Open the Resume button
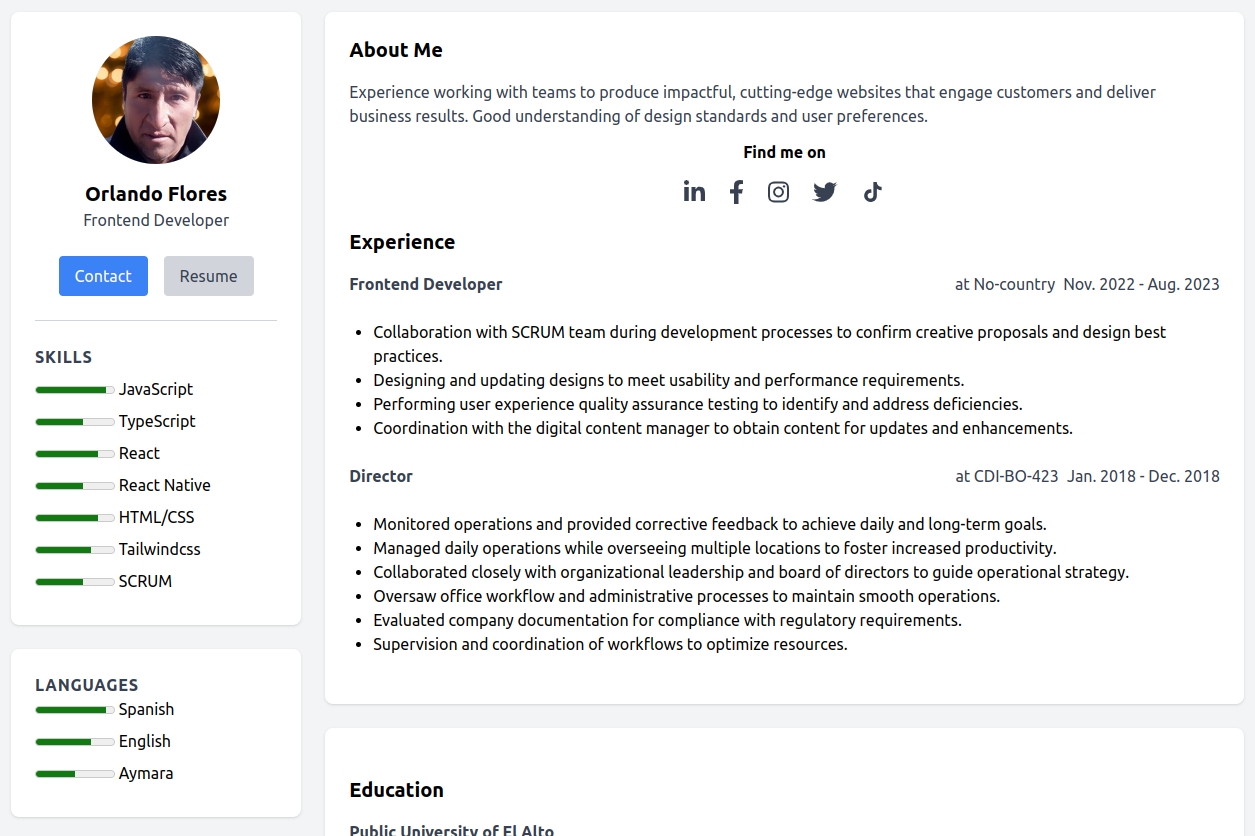 [x=208, y=276]
